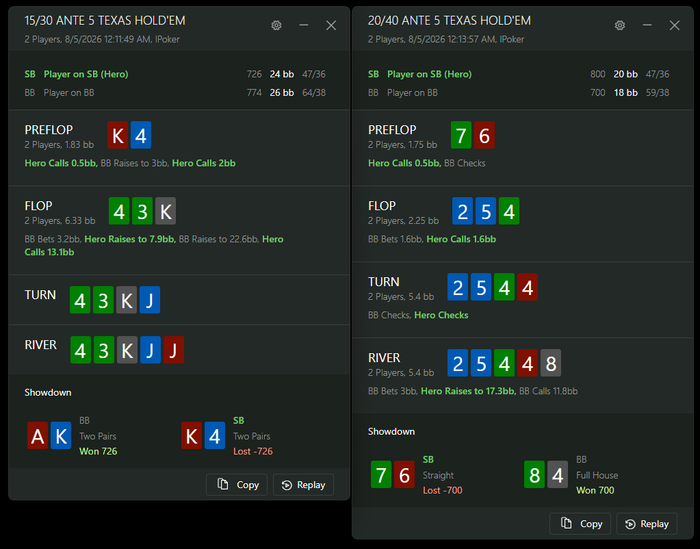Close the 15/30 Texas Hold'em window
700x549 pixels.
point(331,25)
